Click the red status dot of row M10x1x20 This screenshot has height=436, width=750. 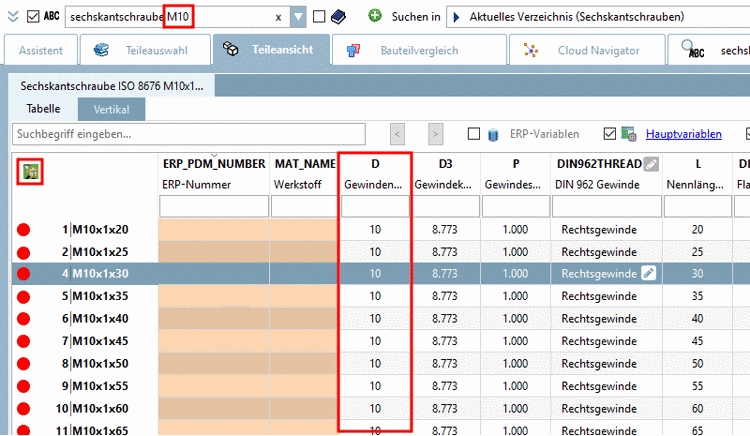pyautogui.click(x=23, y=230)
